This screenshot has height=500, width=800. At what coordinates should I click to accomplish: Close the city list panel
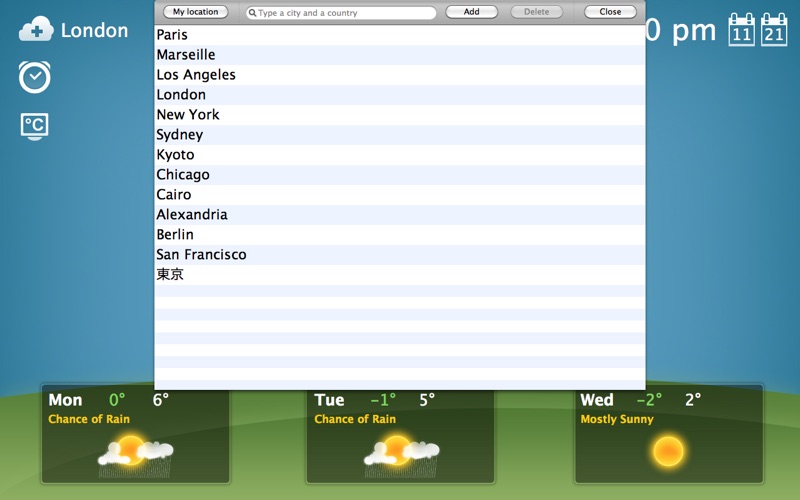tap(610, 12)
